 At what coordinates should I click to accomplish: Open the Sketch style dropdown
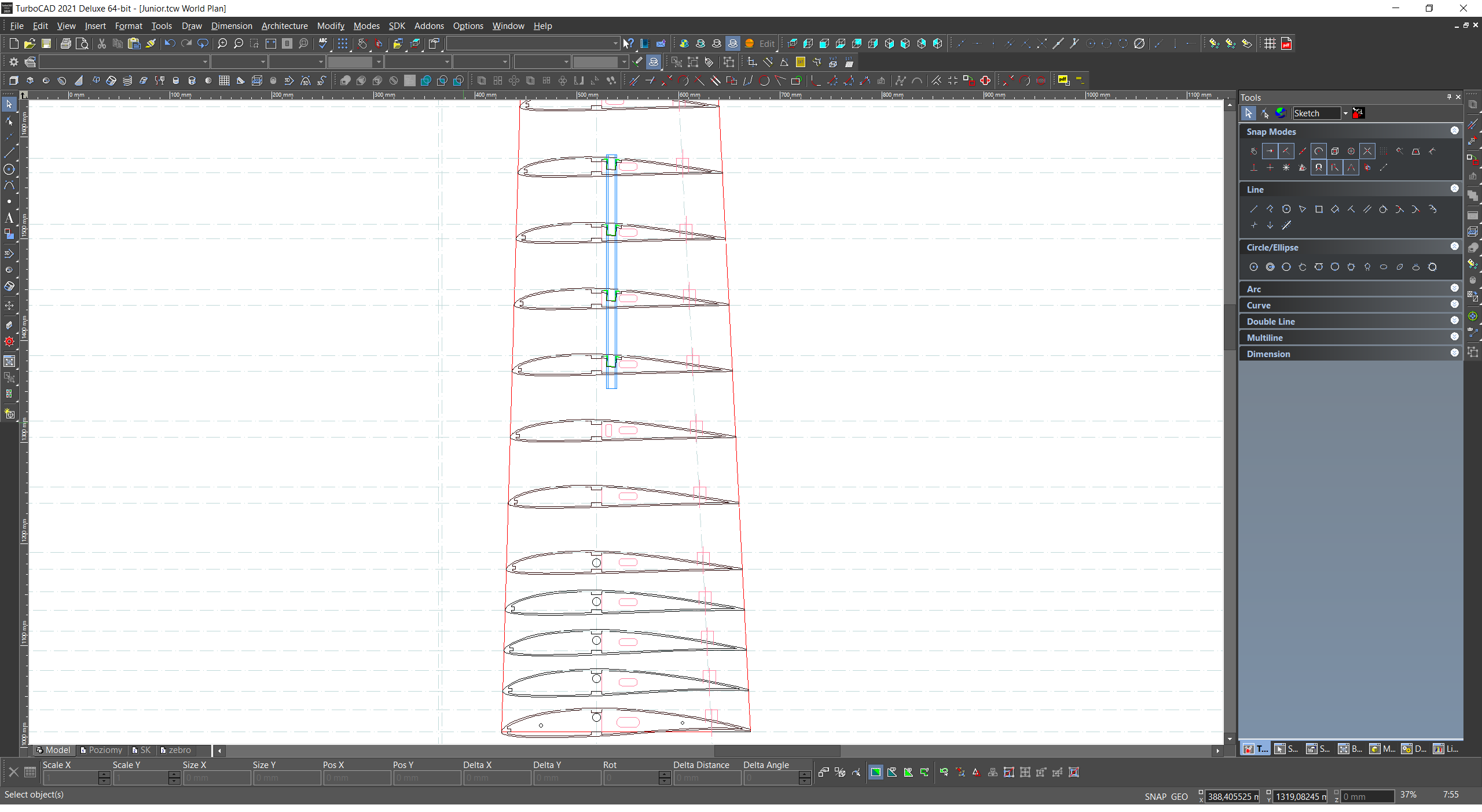click(1345, 113)
